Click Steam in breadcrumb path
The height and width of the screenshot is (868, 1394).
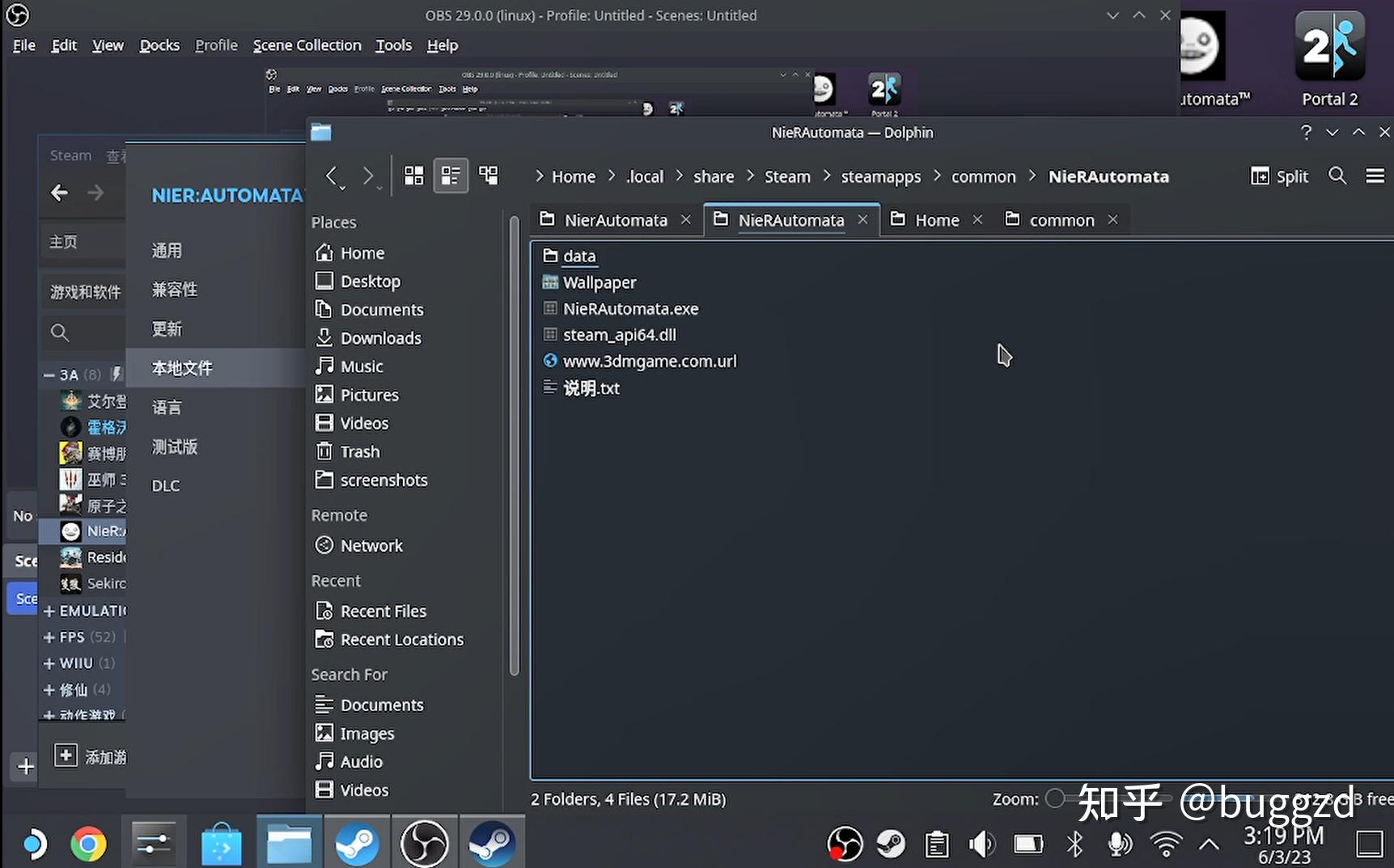(x=787, y=176)
